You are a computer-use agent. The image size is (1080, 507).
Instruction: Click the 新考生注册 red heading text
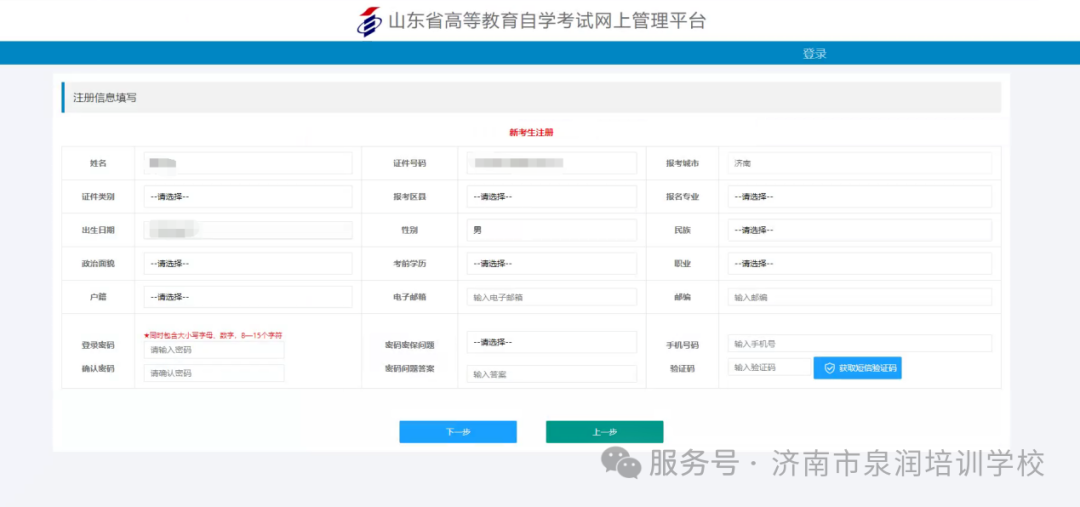(531, 132)
